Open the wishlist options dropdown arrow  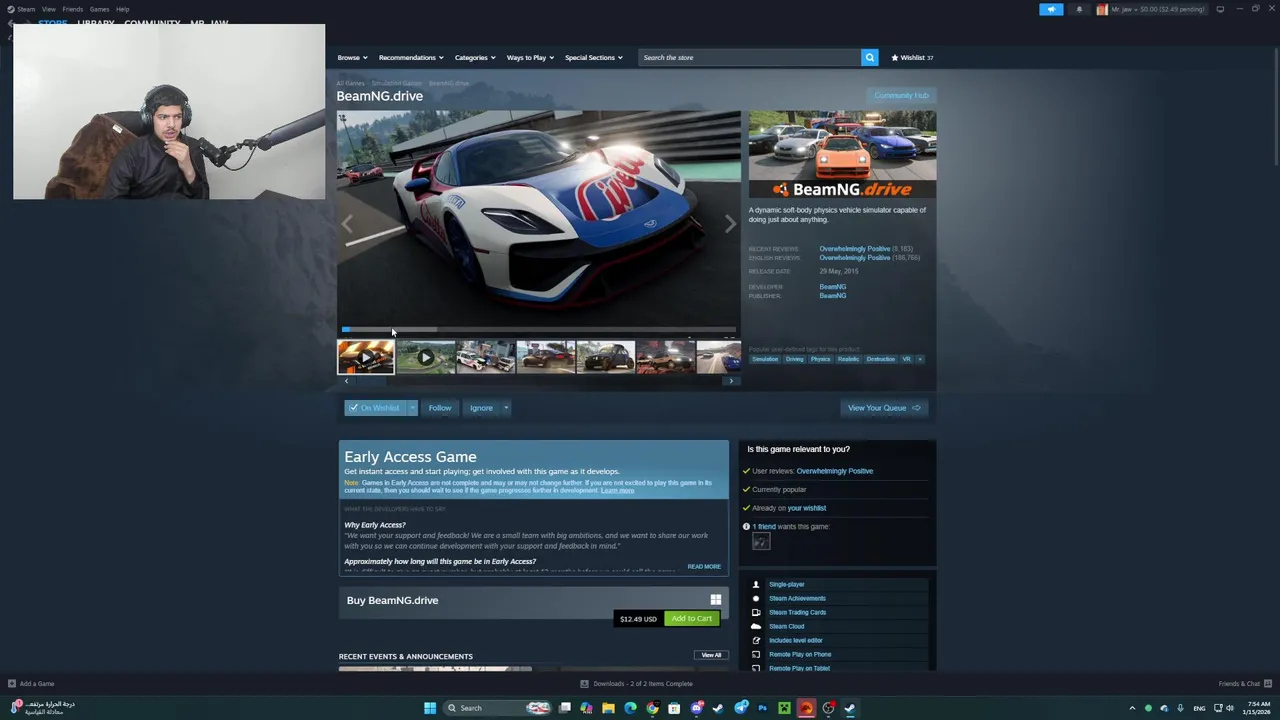point(412,408)
